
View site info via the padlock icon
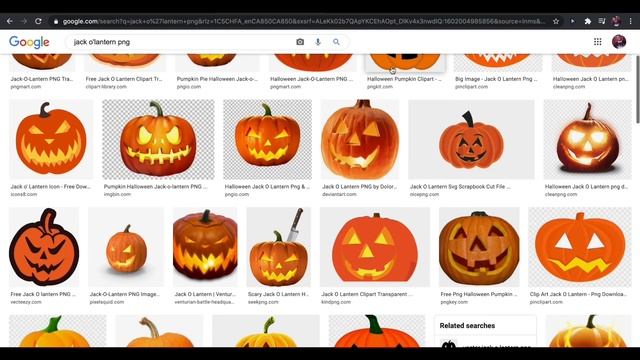tap(56, 21)
